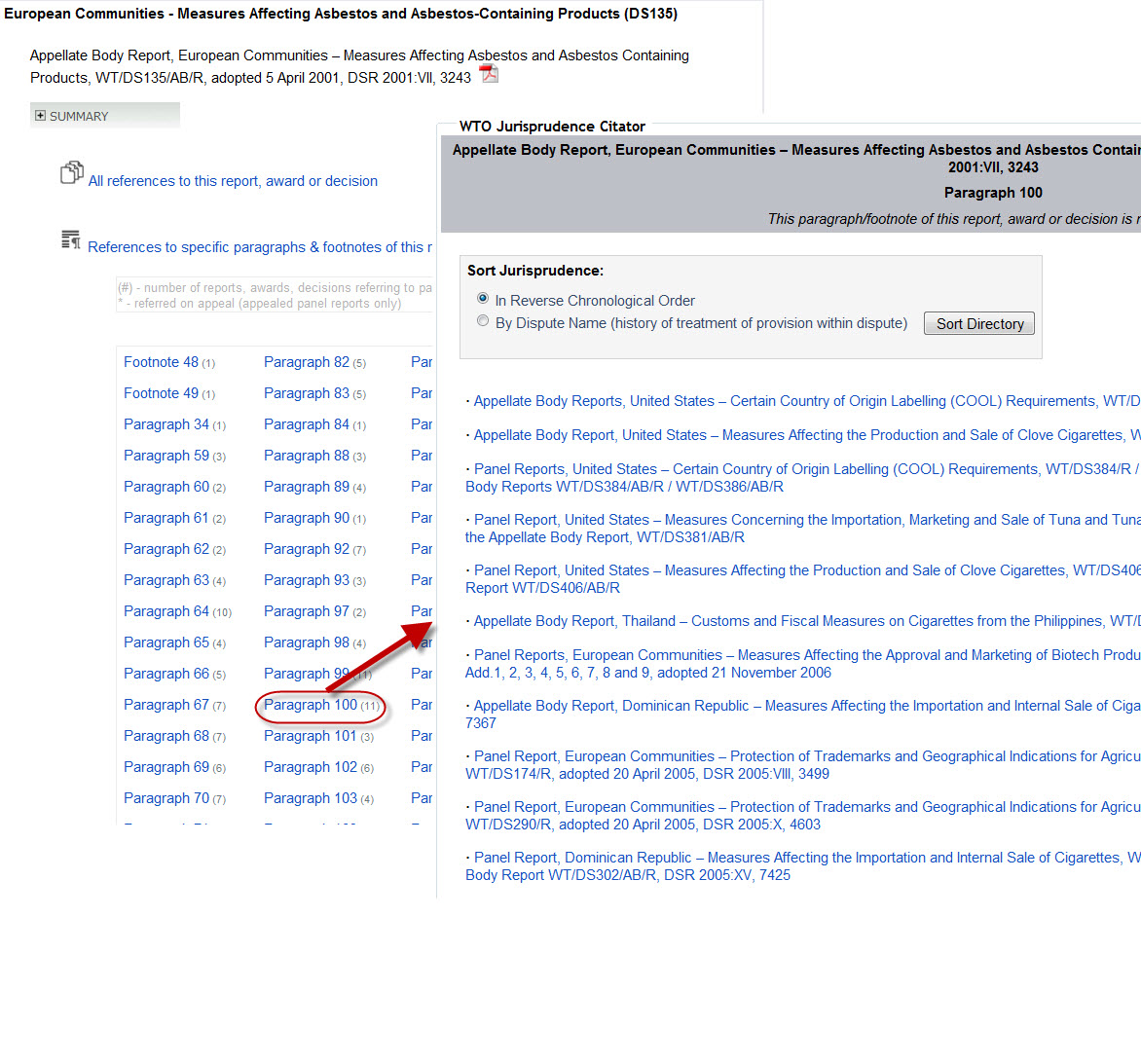Screen dimensions: 1141x1064
Task: Open Panel Reports EC Biotech Products citation
Action: click(802, 664)
